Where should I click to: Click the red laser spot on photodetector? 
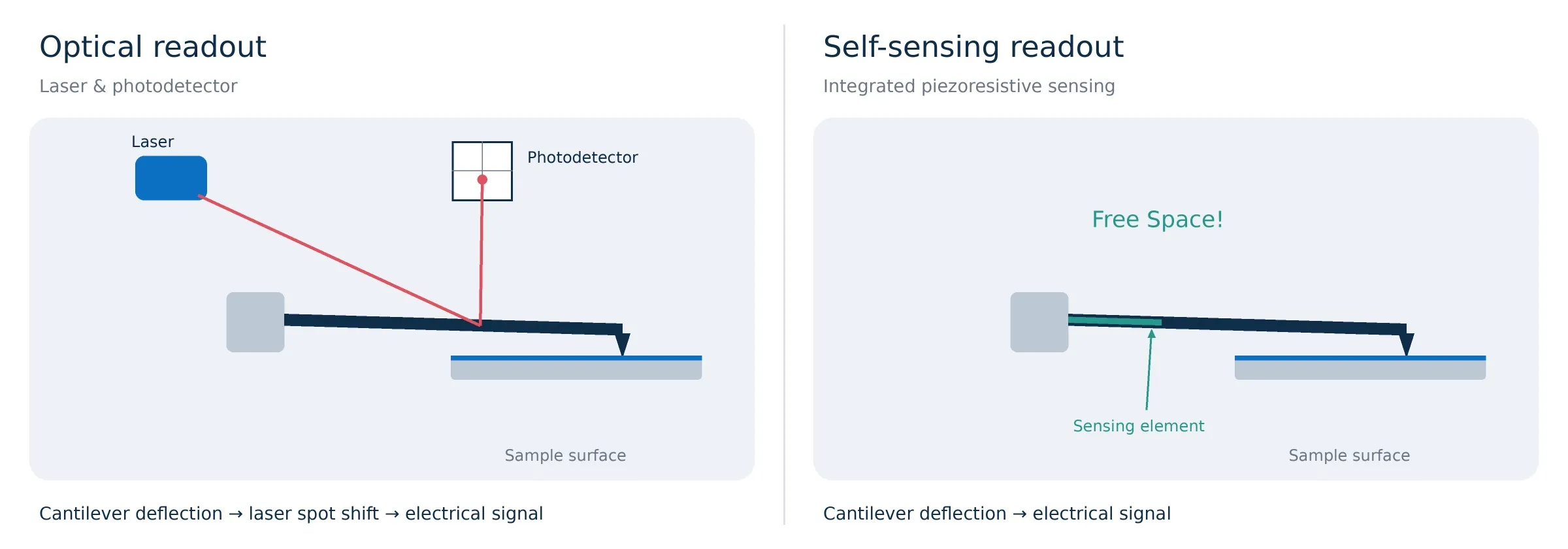click(x=482, y=179)
